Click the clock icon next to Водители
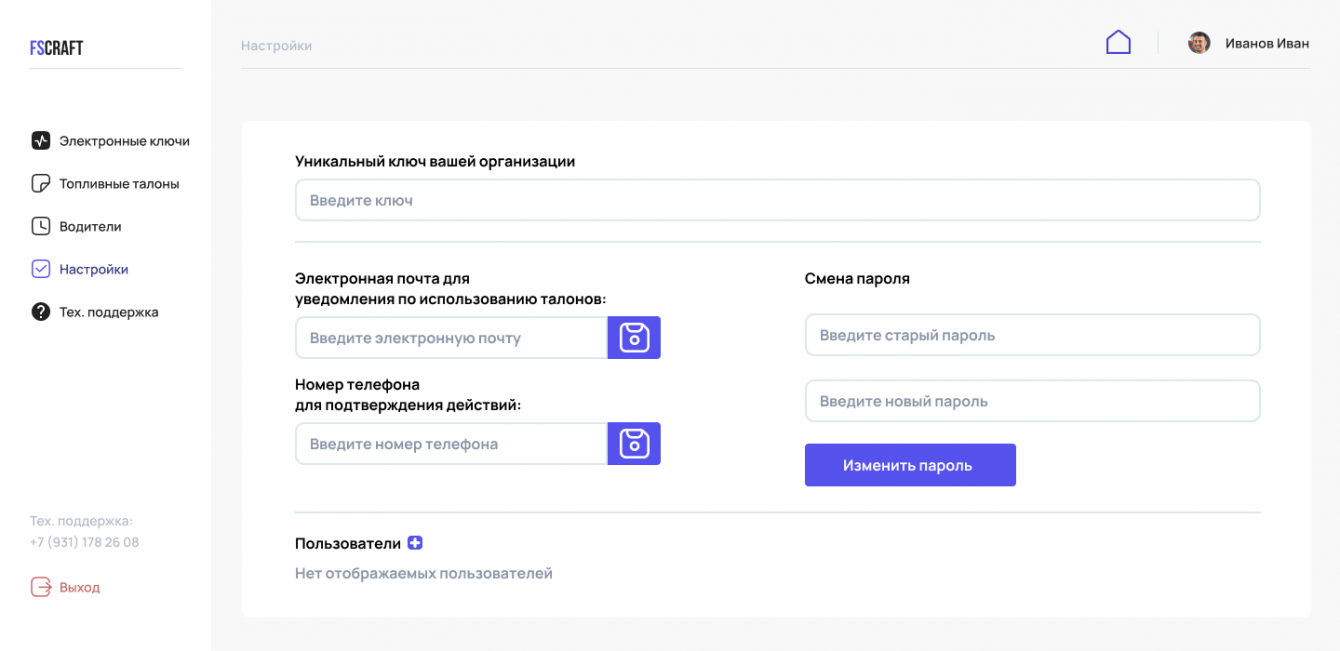This screenshot has width=1340, height=651. (x=41, y=226)
